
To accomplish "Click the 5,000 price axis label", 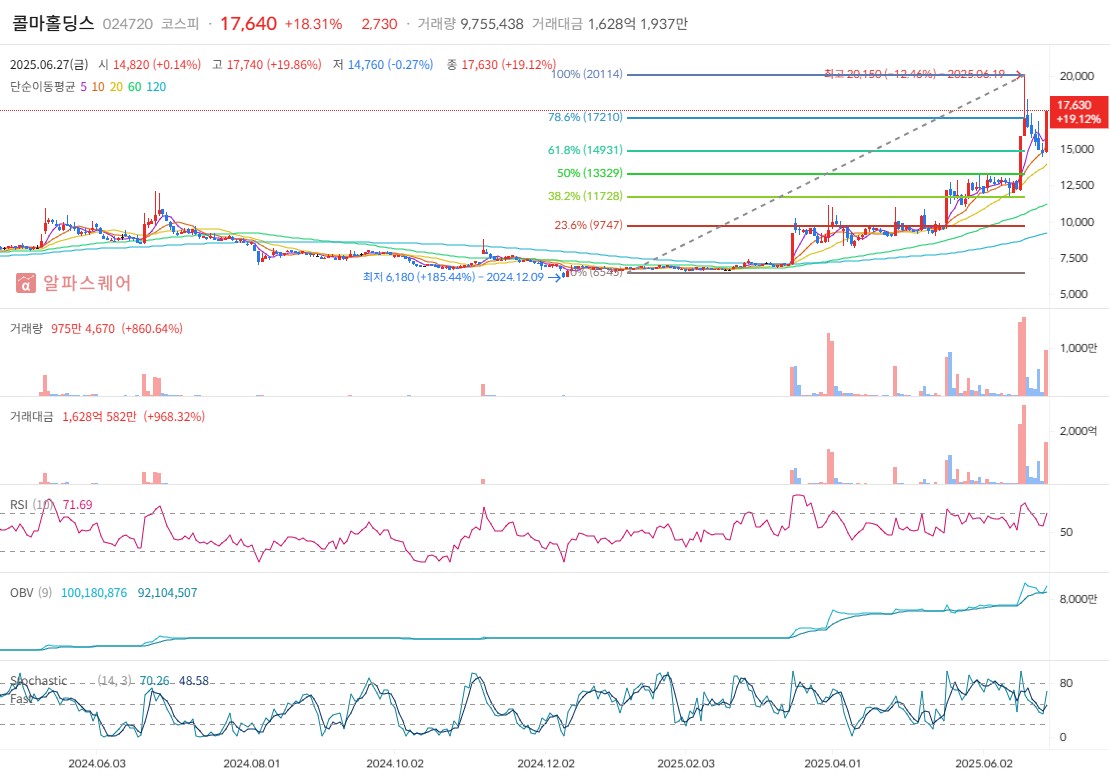I will coord(1073,294).
